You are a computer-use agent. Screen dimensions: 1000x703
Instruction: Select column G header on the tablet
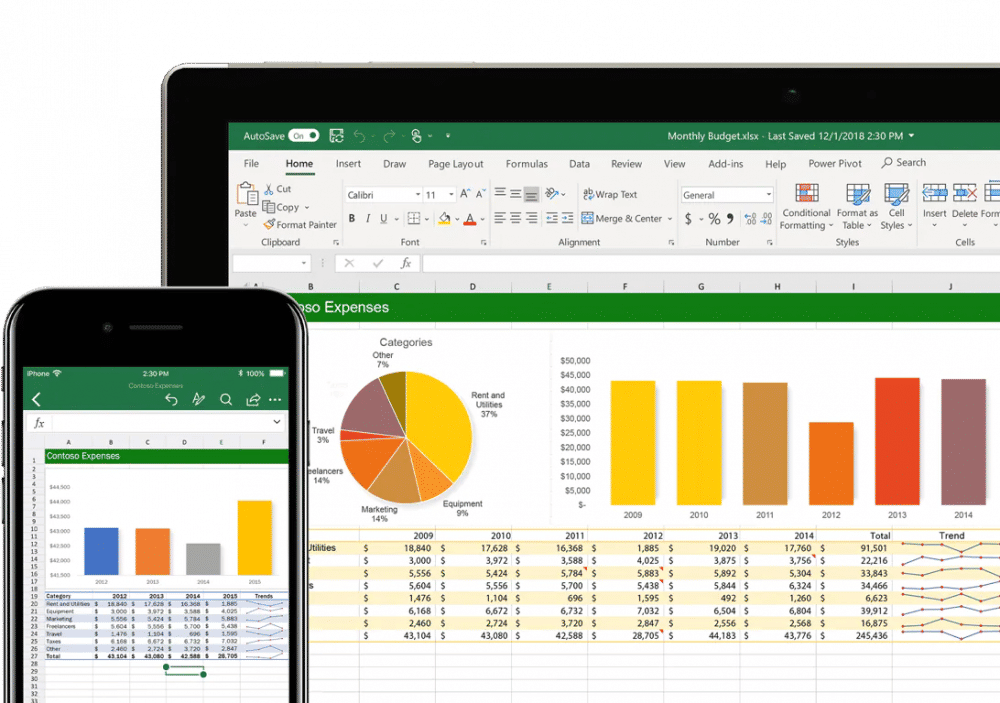[701, 286]
